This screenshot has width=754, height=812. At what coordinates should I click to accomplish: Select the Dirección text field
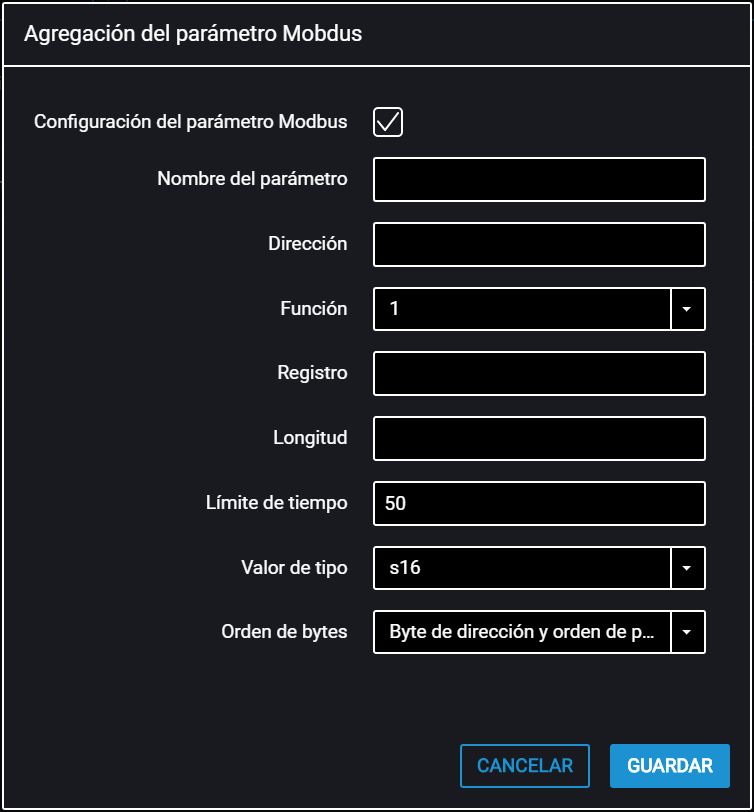click(539, 243)
